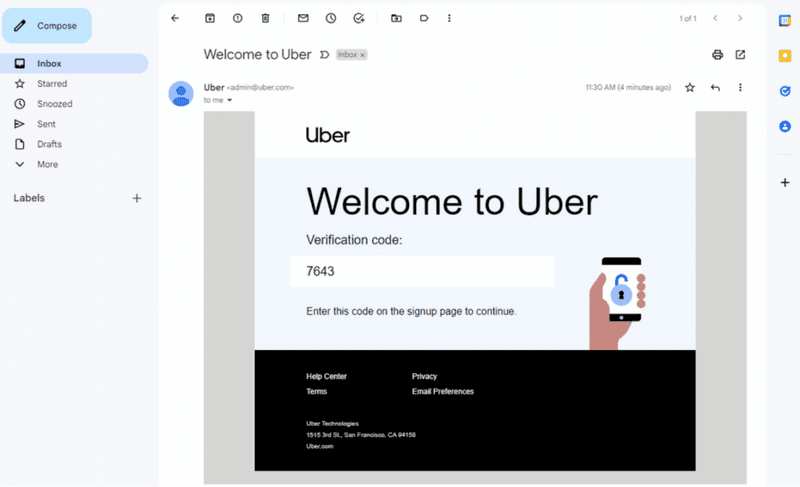Delete the Welcome to Uber email

(x=265, y=18)
